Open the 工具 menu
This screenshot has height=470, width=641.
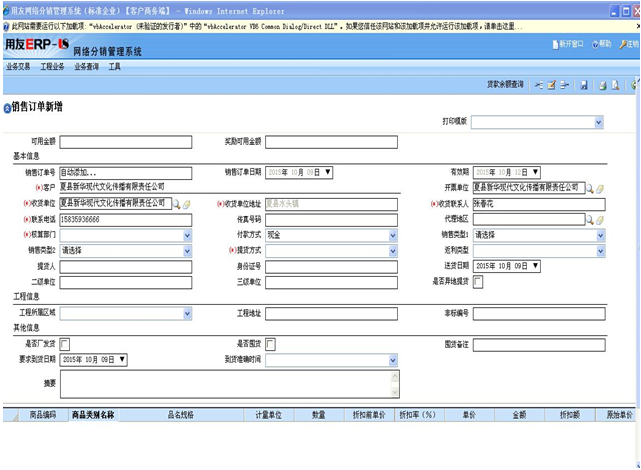coord(114,67)
